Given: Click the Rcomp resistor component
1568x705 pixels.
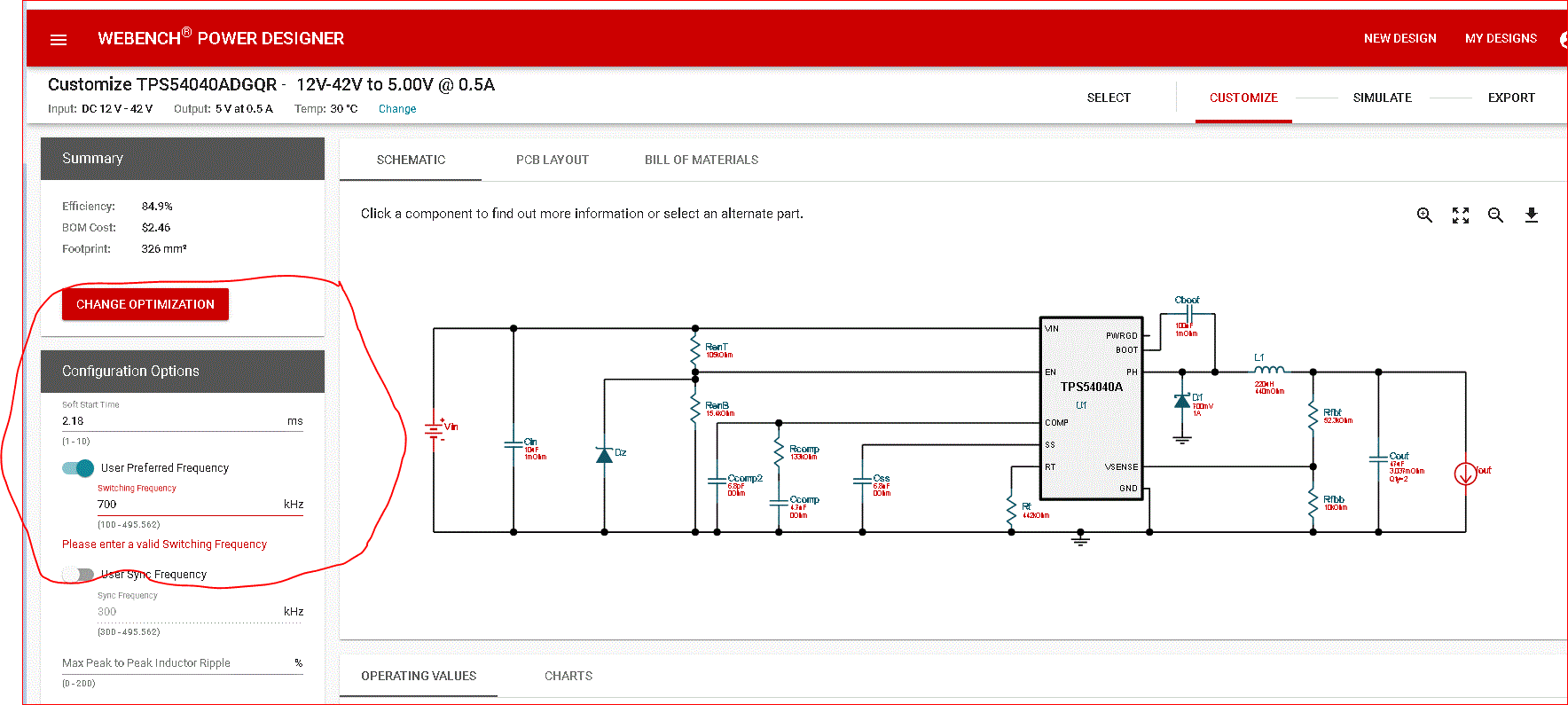Looking at the screenshot, I should (779, 453).
